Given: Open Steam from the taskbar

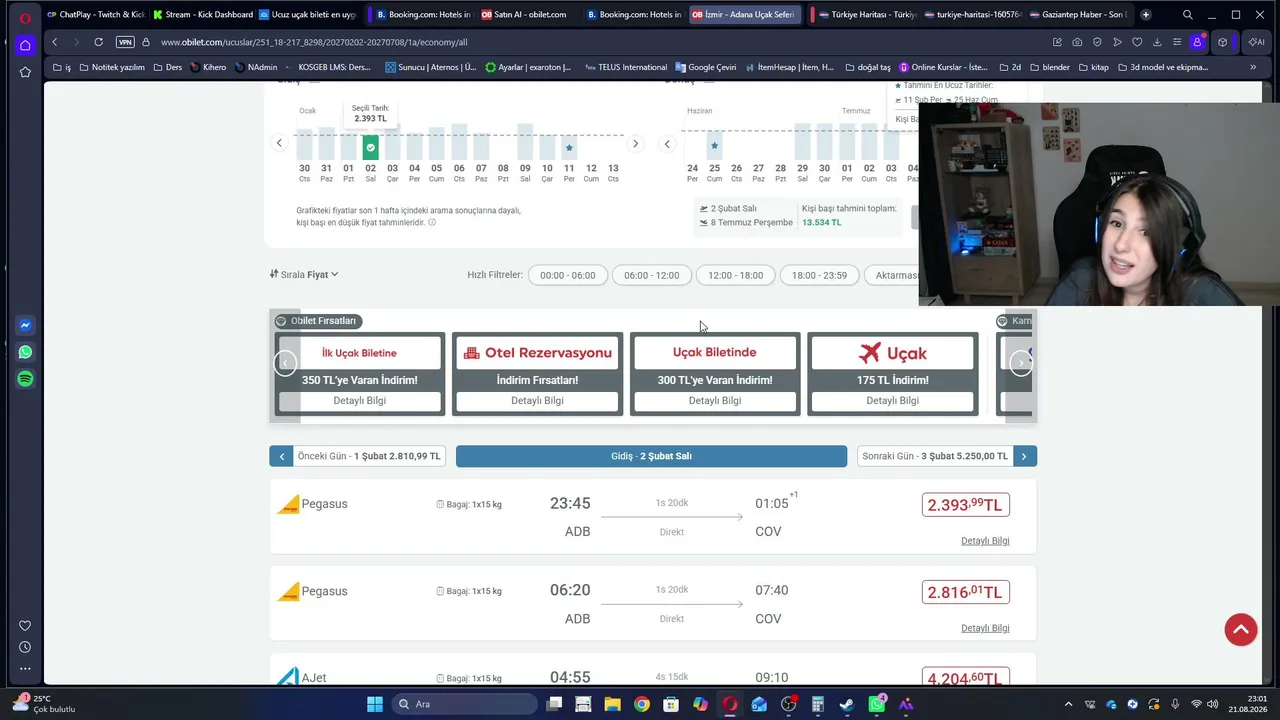Looking at the screenshot, I should click(x=846, y=704).
